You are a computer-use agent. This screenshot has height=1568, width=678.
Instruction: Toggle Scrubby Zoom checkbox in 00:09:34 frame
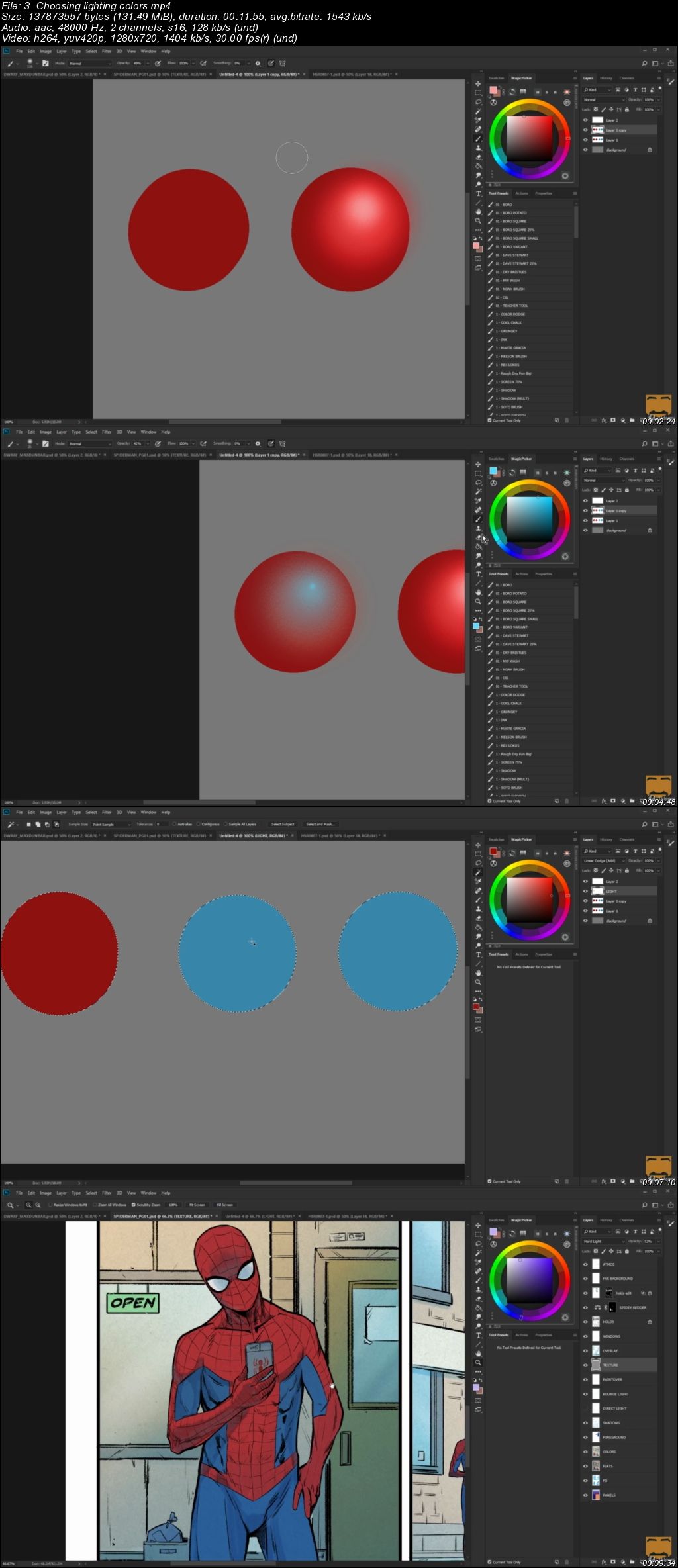pos(134,1205)
